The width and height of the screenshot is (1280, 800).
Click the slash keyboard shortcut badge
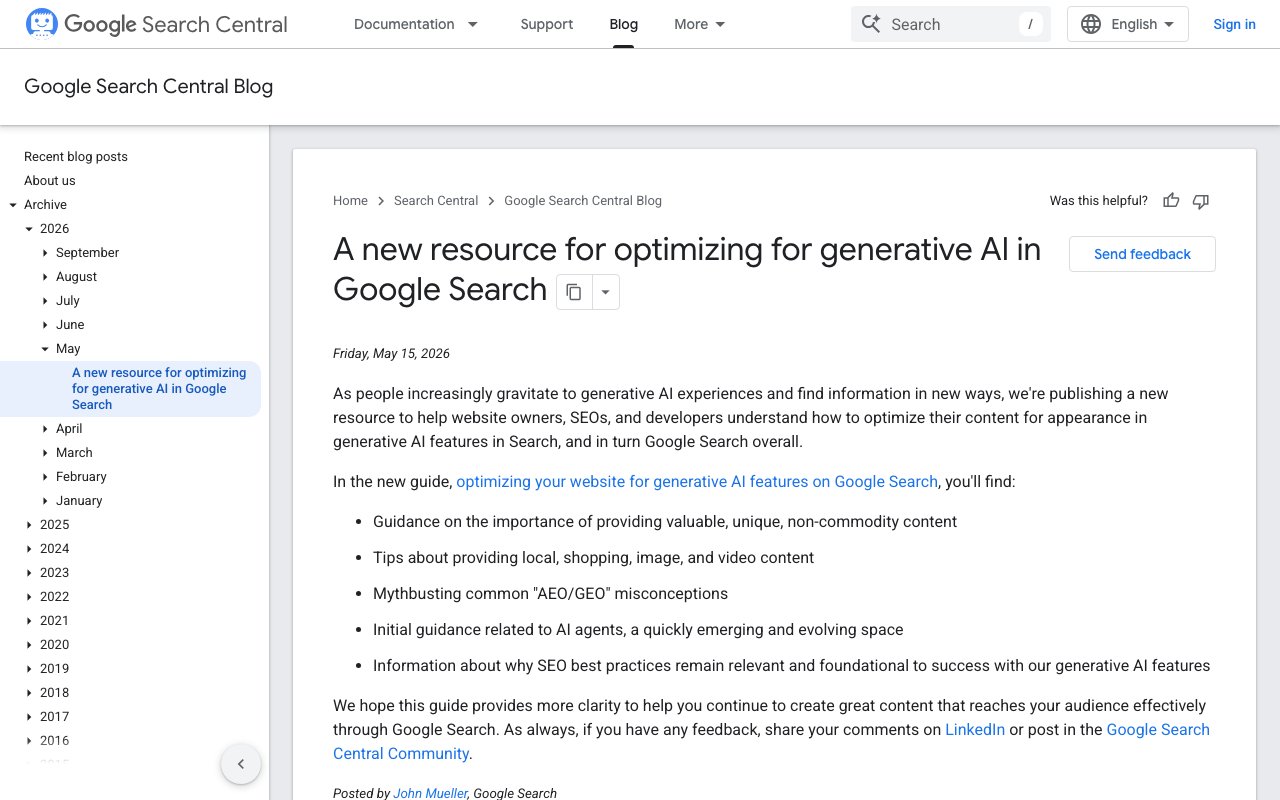coord(1030,24)
